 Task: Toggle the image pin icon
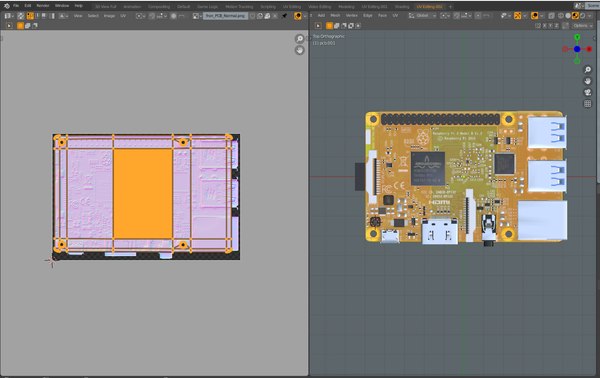pyautogui.click(x=284, y=16)
